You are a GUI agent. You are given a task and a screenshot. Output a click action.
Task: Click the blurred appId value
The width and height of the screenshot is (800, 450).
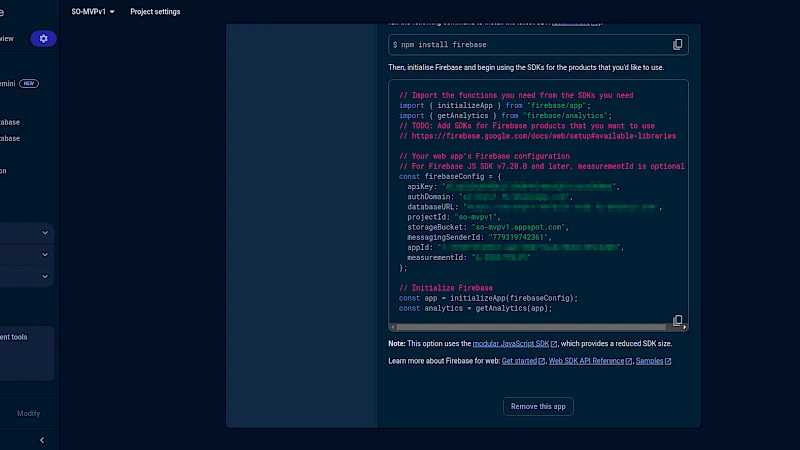529,247
